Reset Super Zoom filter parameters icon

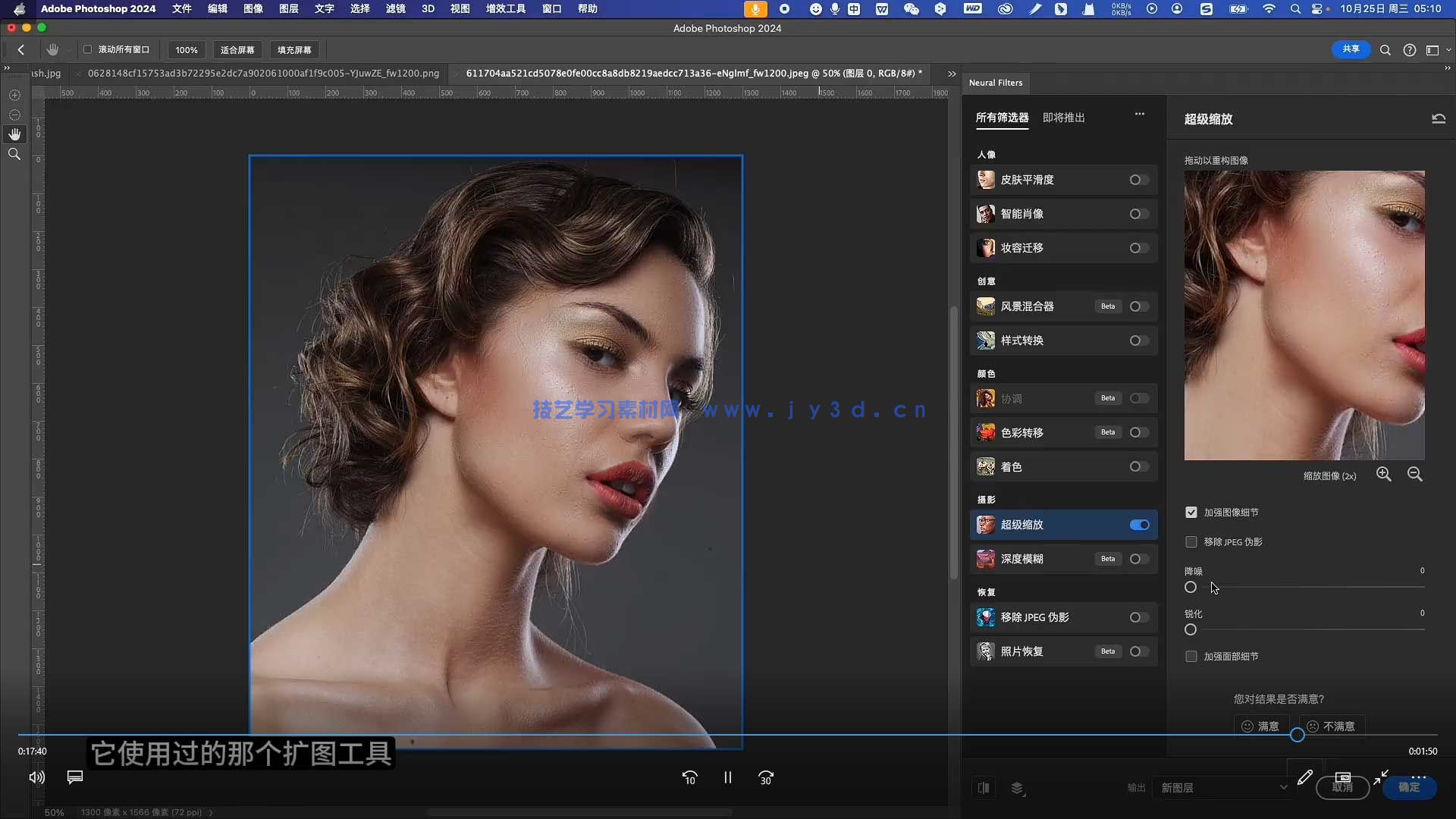1439,118
